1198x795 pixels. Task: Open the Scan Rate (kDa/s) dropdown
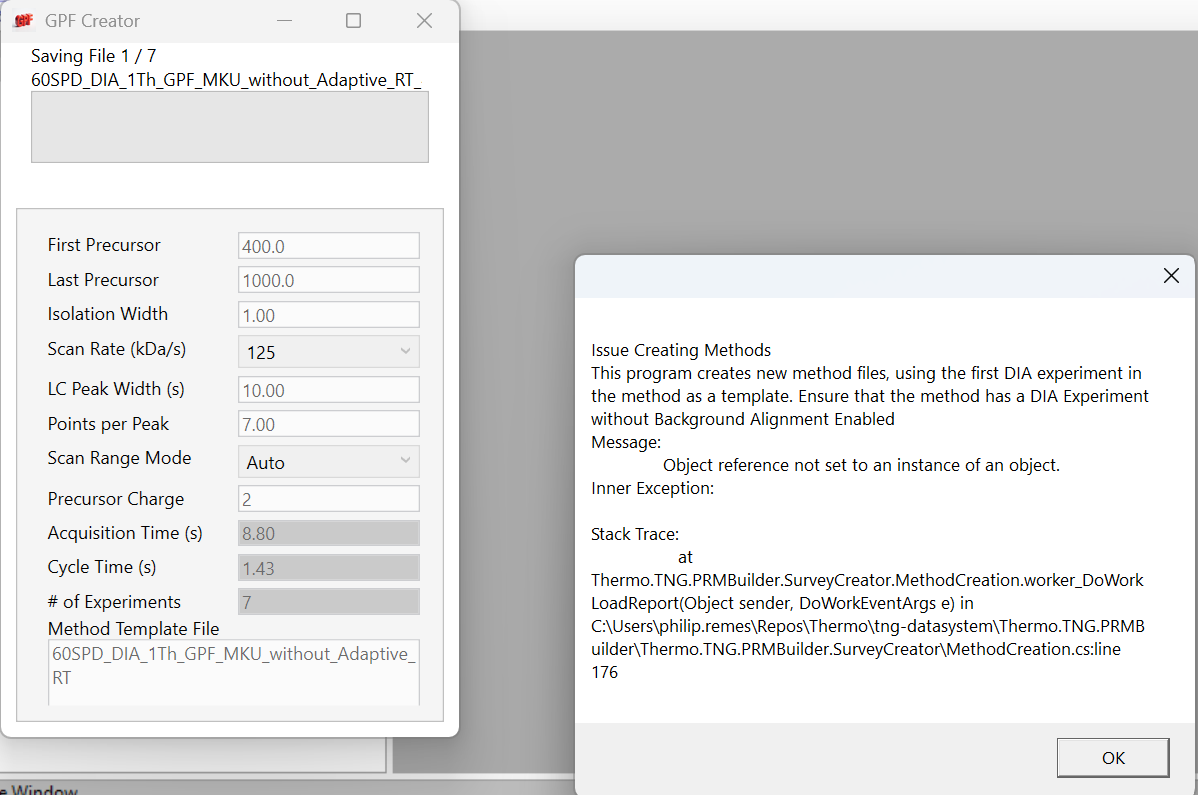(x=328, y=352)
